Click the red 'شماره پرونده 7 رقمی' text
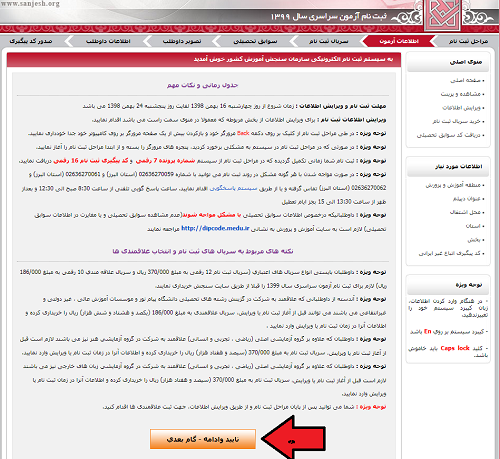This screenshot has width=500, height=459. [165, 160]
